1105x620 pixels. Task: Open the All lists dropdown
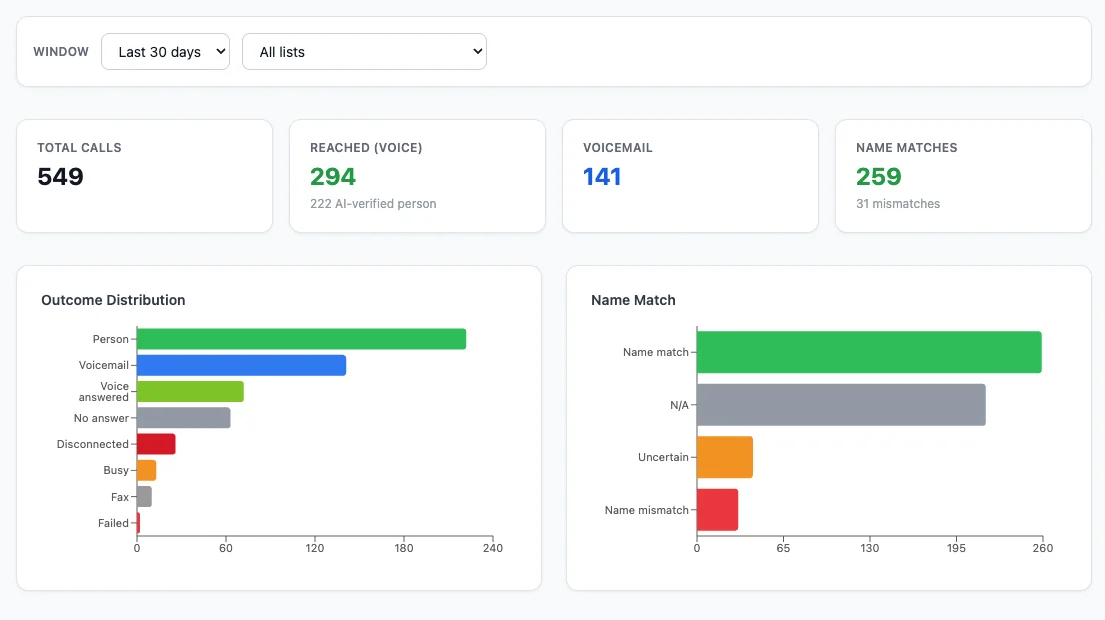(x=364, y=51)
